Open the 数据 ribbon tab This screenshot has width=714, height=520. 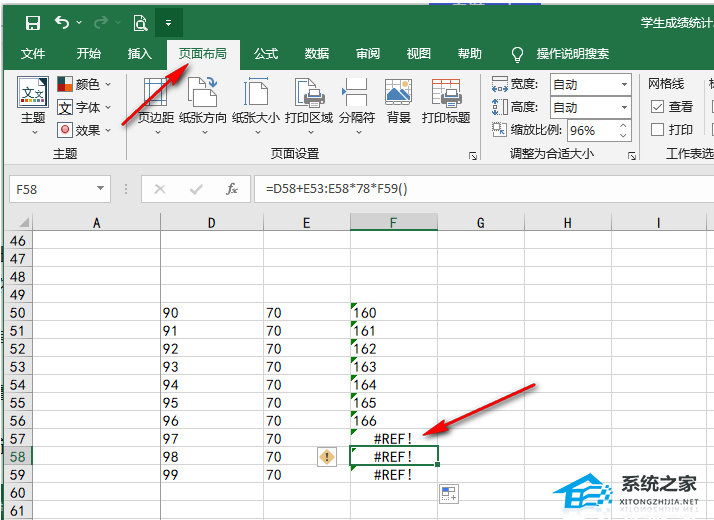[317, 54]
